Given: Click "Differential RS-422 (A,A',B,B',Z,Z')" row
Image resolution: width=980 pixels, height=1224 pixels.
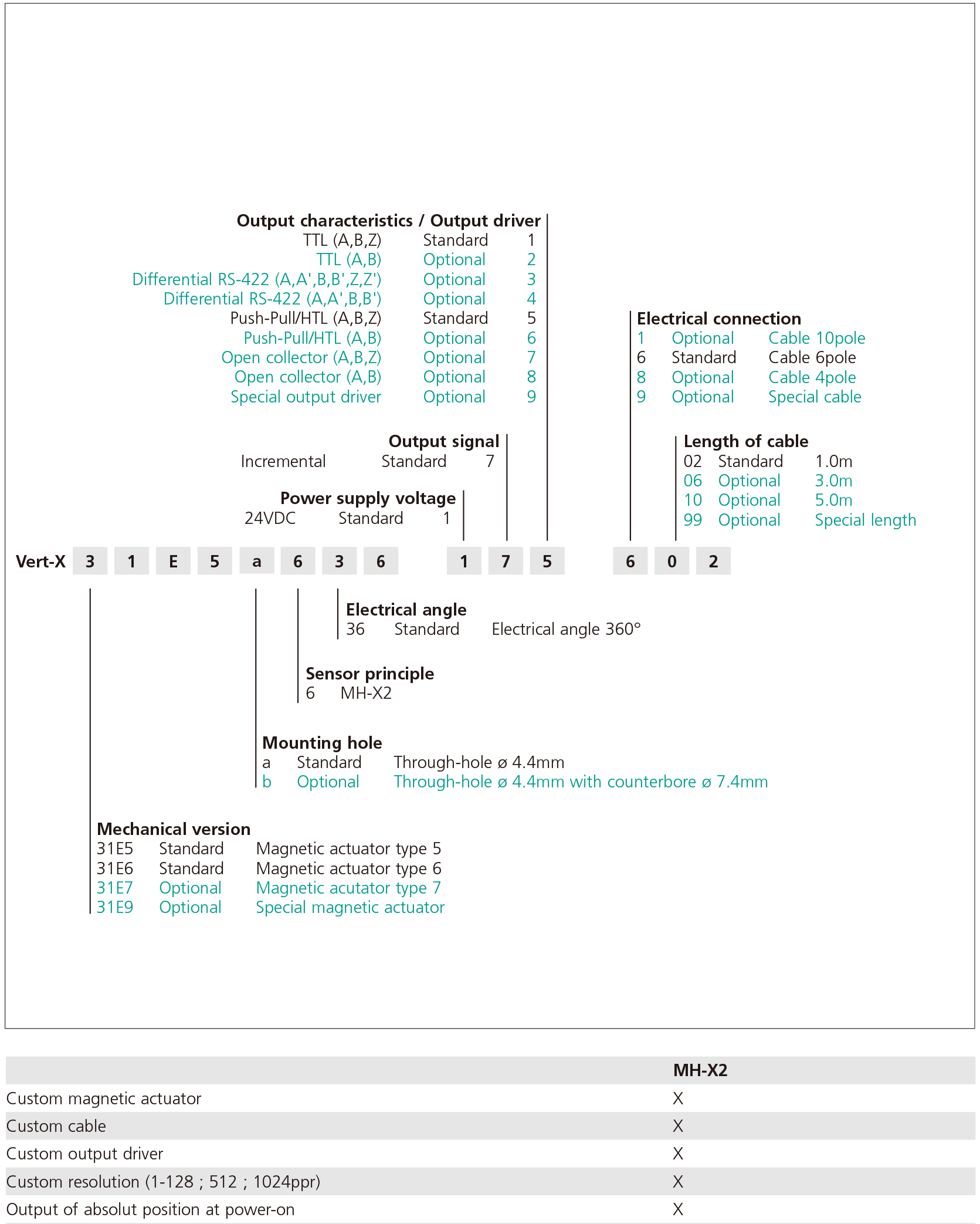Looking at the screenshot, I should [x=334, y=279].
